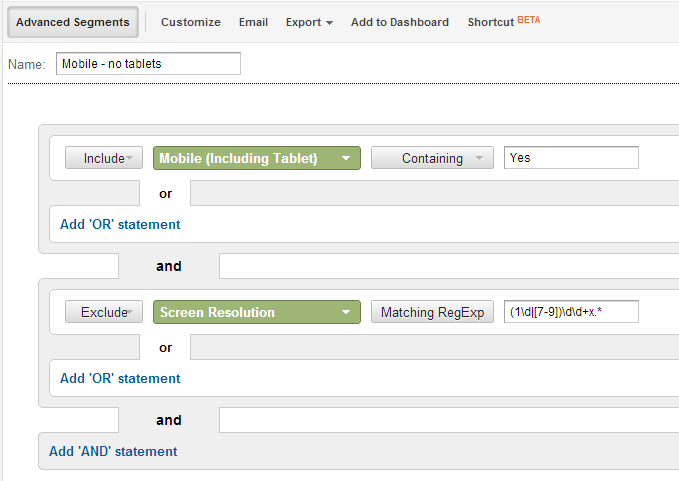Click second Add 'OR' statement link

pos(120,378)
